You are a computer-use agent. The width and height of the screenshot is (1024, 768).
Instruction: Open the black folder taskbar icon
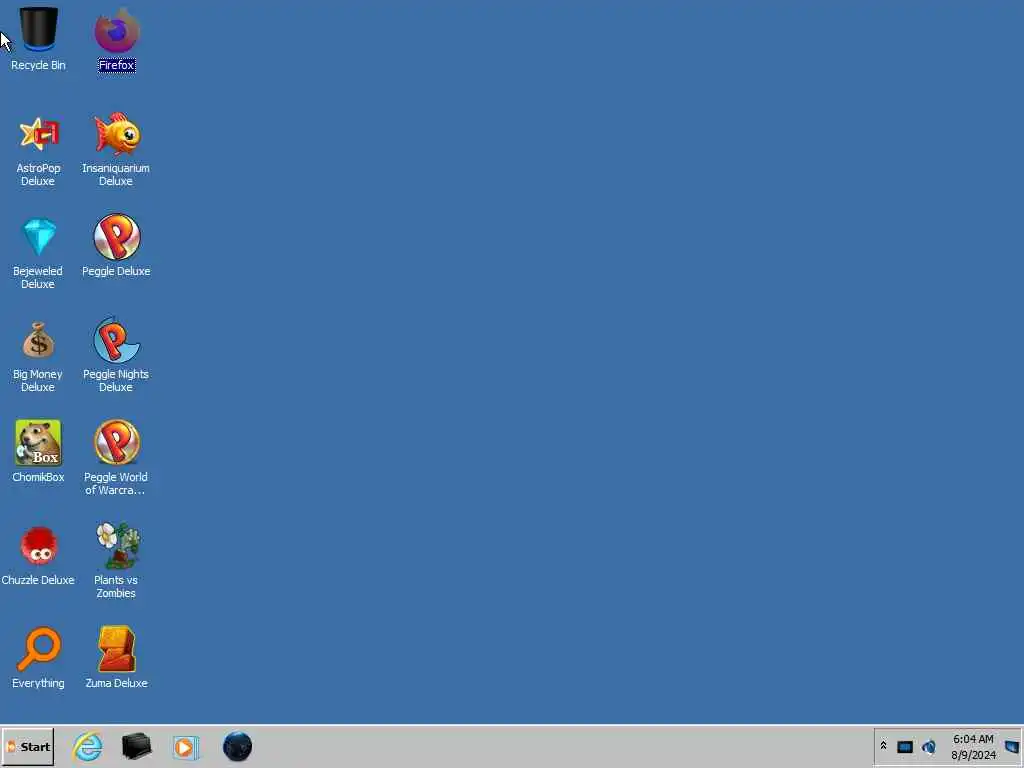pyautogui.click(x=136, y=746)
